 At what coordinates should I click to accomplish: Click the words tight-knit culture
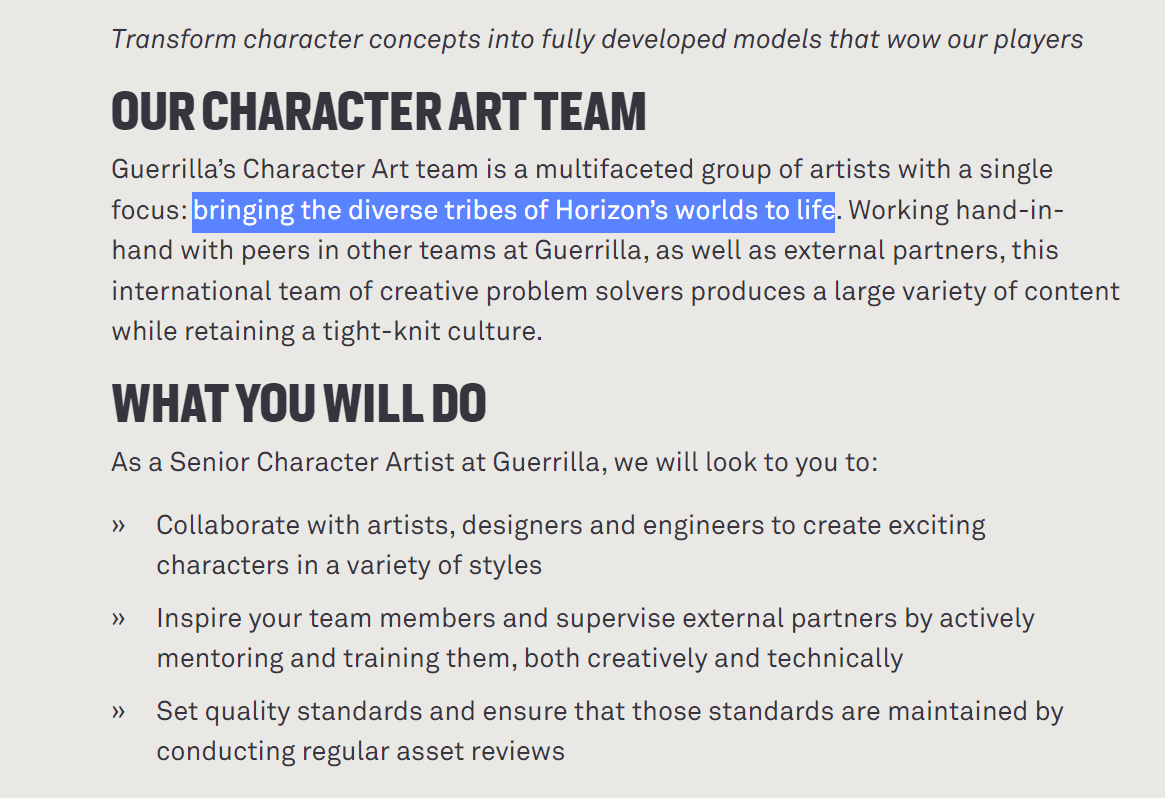click(x=430, y=331)
